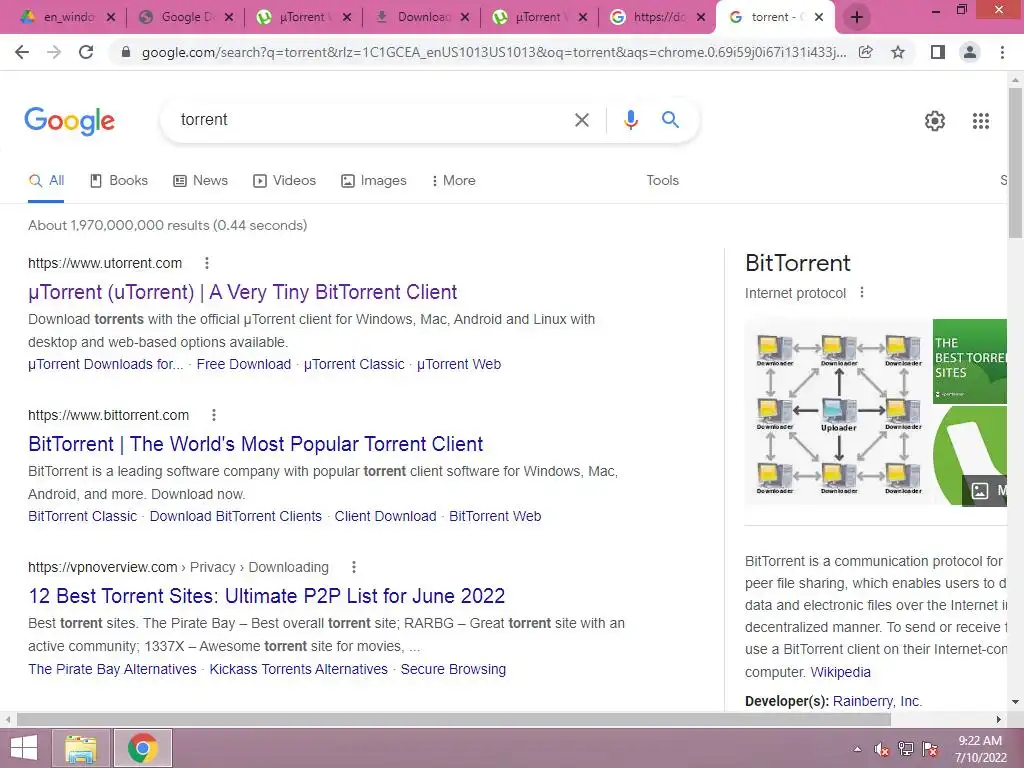
Task: Open the Tools search options
Action: click(662, 181)
